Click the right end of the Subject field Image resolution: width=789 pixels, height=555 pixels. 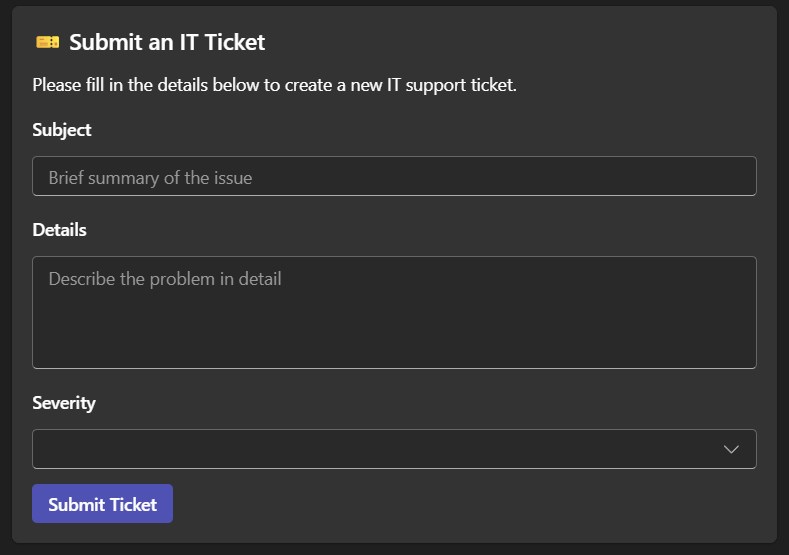(x=720, y=176)
